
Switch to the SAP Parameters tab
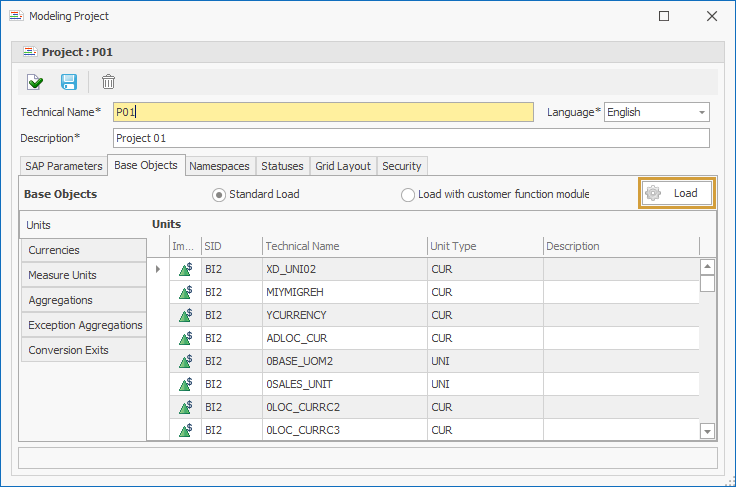coord(63,166)
